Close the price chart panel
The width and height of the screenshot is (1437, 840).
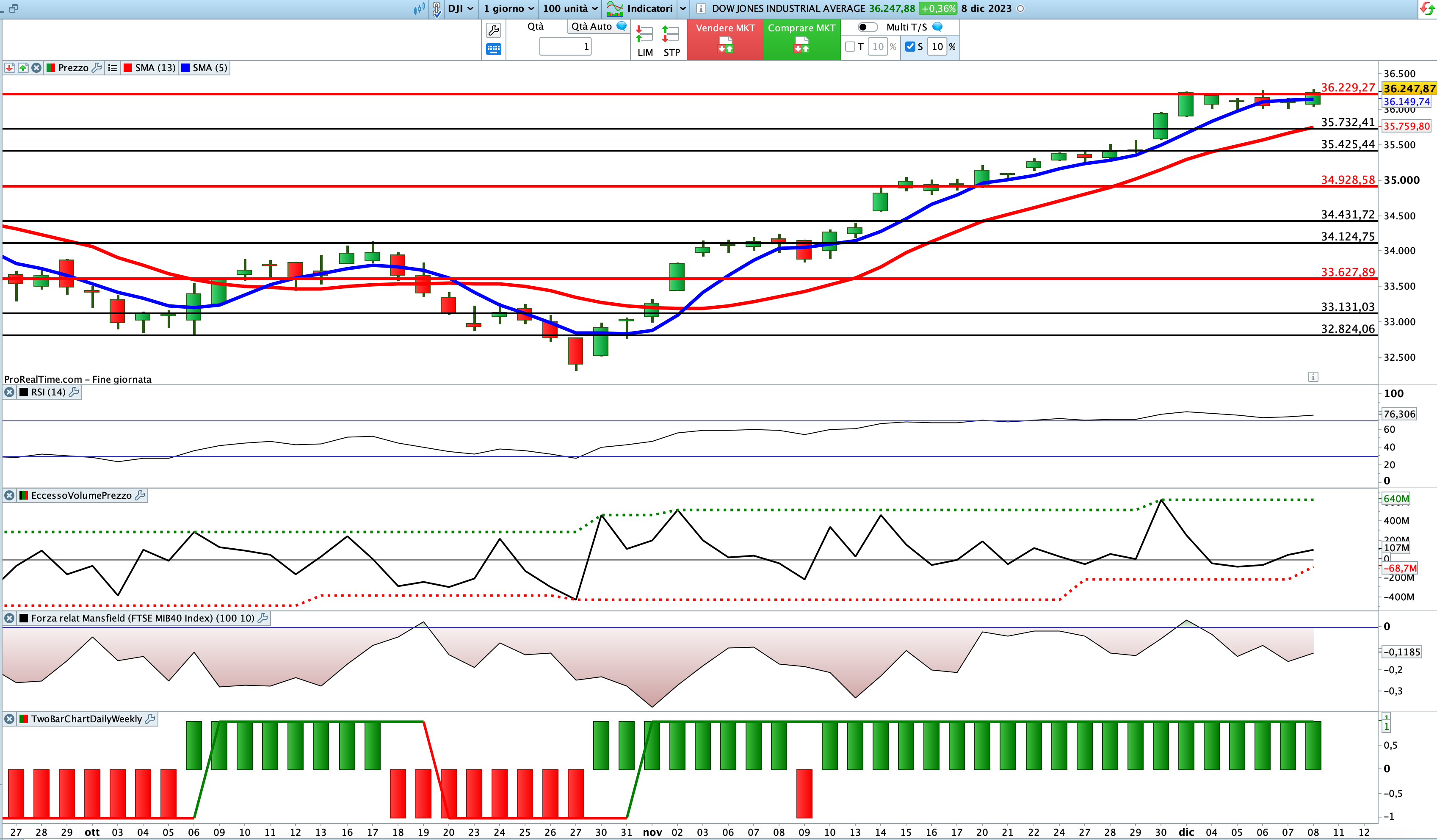[x=36, y=68]
